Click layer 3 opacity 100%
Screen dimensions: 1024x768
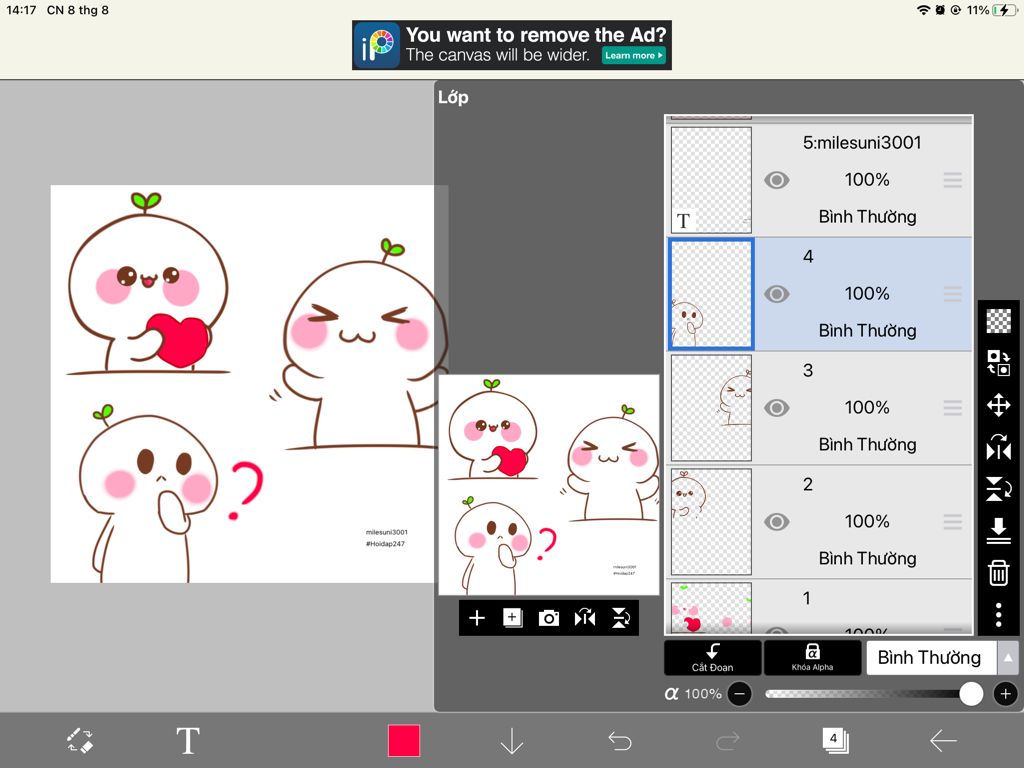(x=867, y=408)
